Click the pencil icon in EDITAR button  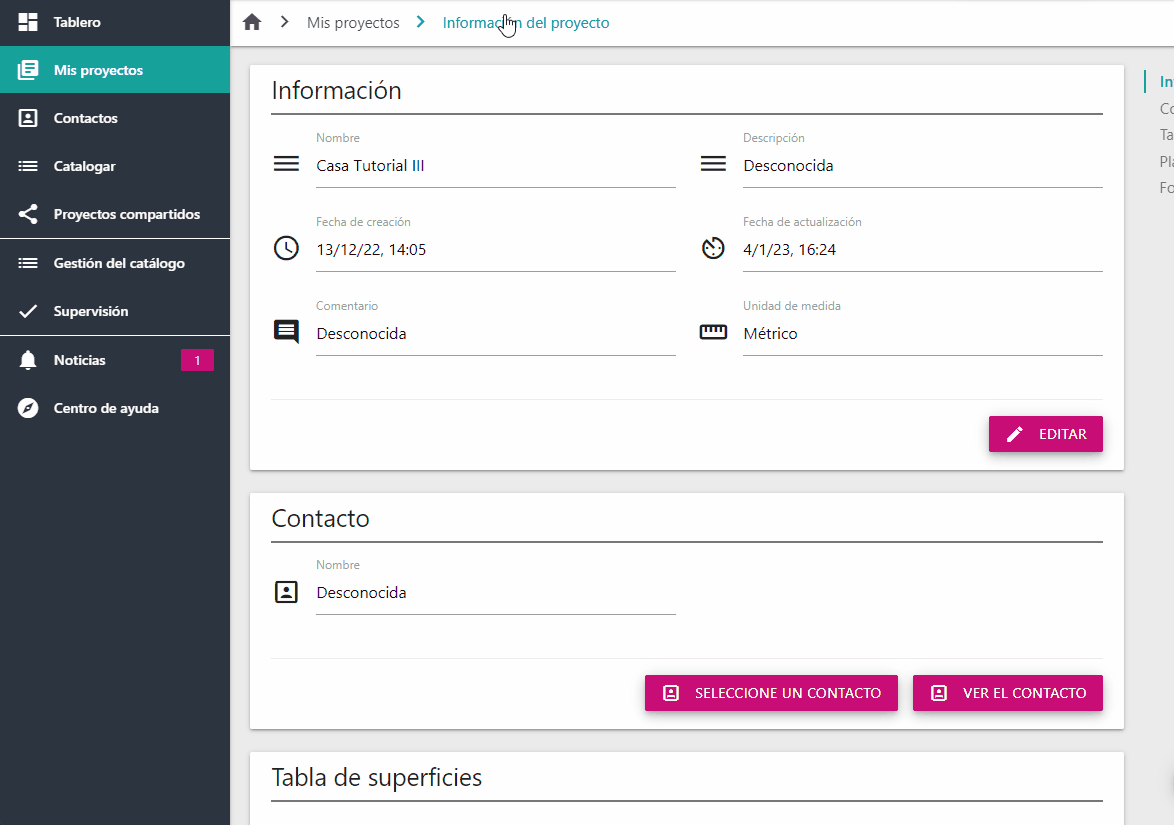coord(1015,434)
